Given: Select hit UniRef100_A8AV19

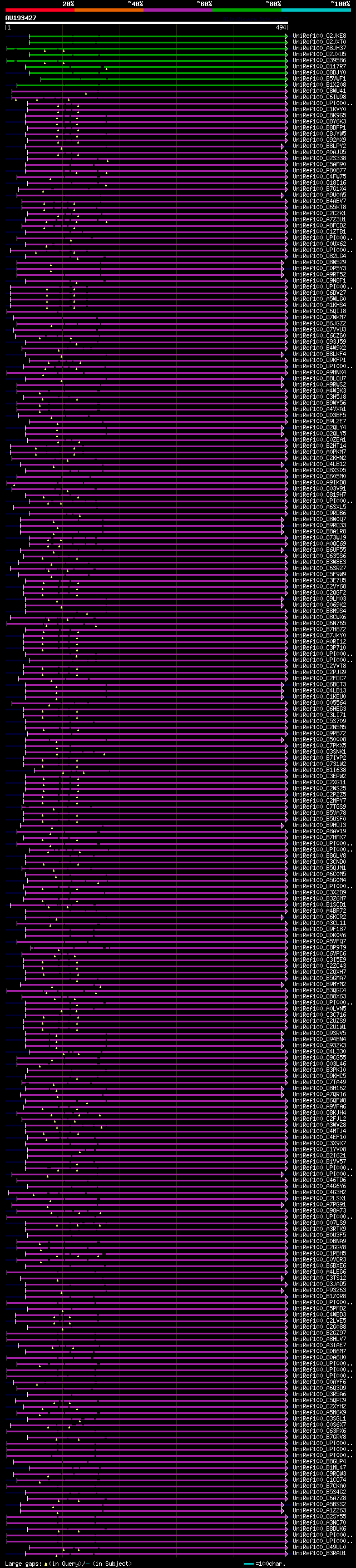Looking at the screenshot, I should pyautogui.click(x=319, y=832).
